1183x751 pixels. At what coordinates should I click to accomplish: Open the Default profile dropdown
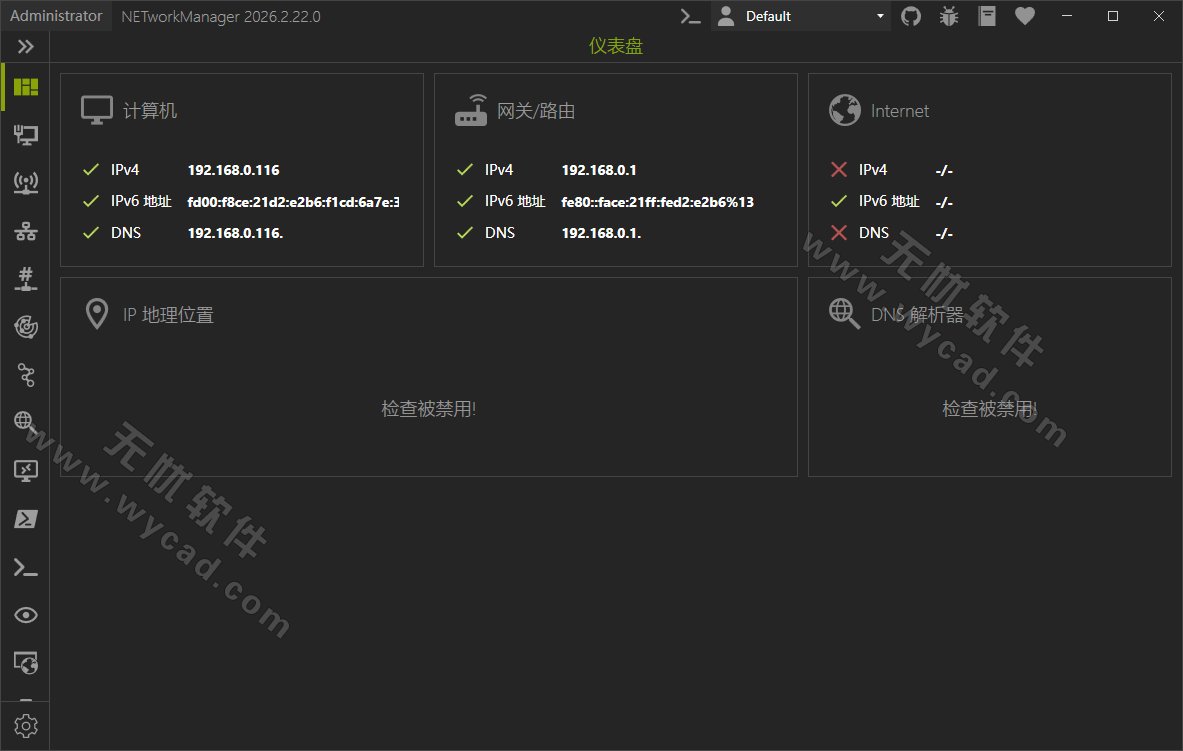click(800, 16)
